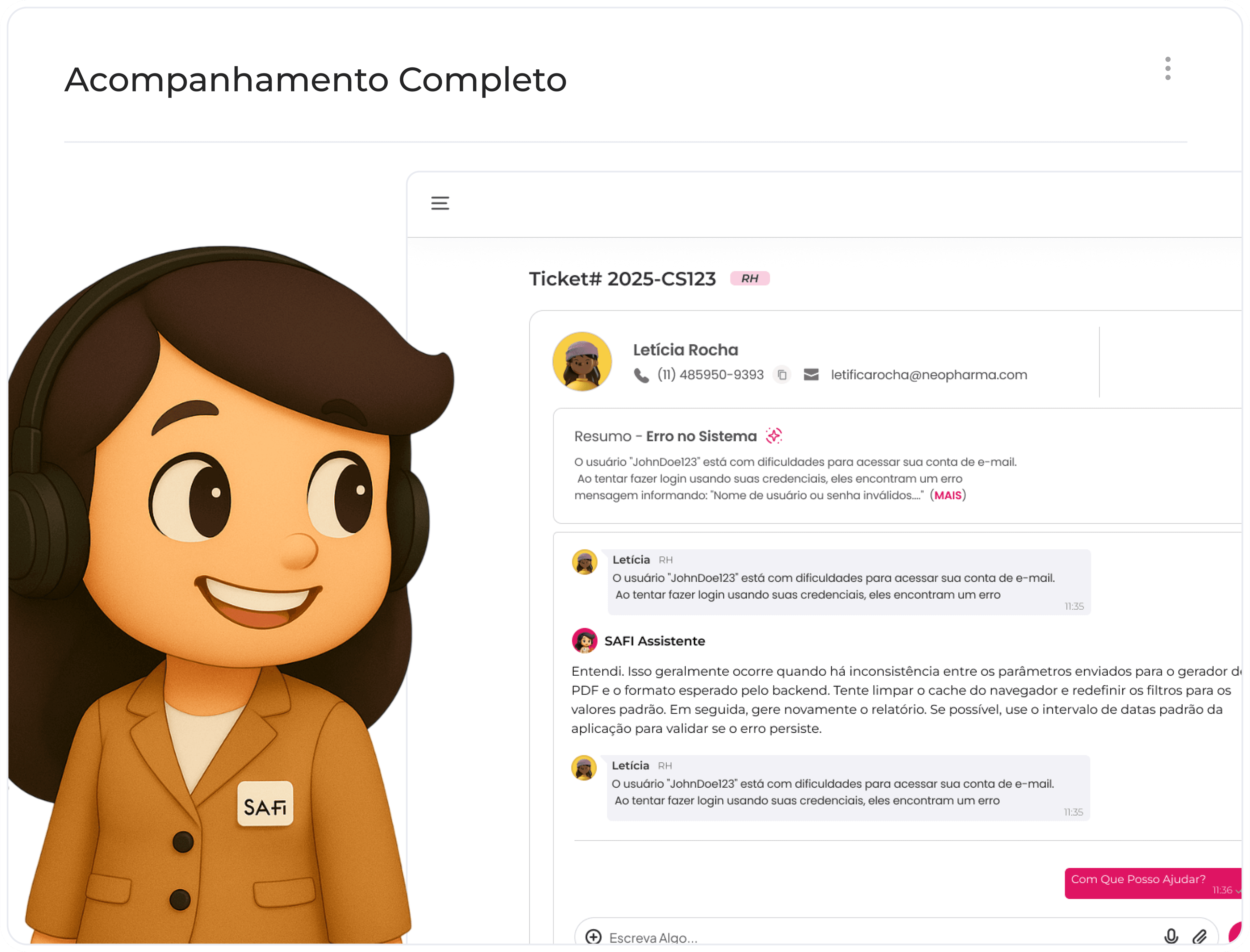Copy Letícia's phone number

coord(781,375)
